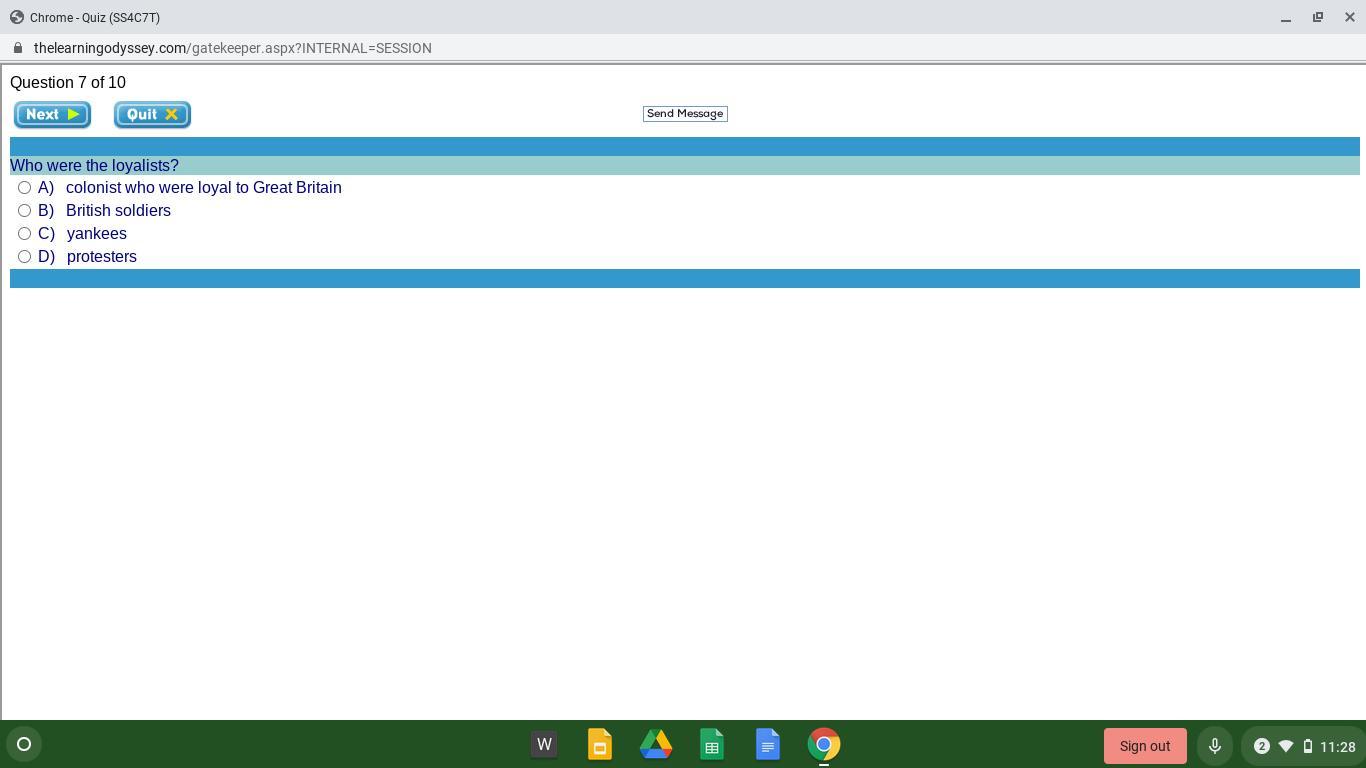Close the Quiz window
Screen dimensions: 1366x768
click(x=1350, y=17)
